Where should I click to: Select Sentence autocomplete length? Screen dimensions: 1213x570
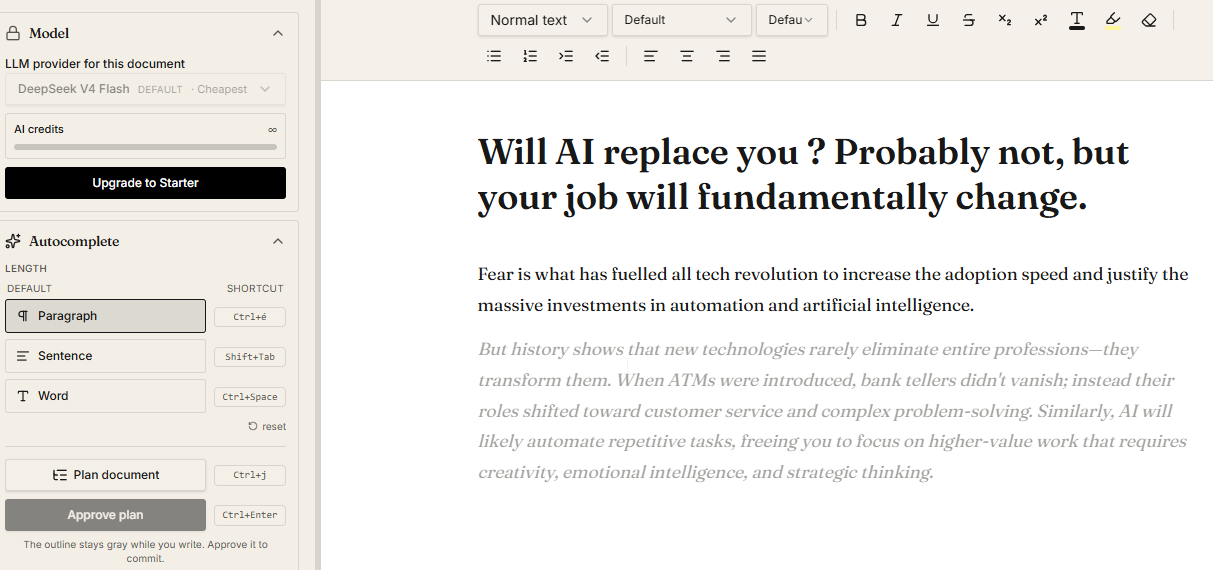click(x=105, y=356)
